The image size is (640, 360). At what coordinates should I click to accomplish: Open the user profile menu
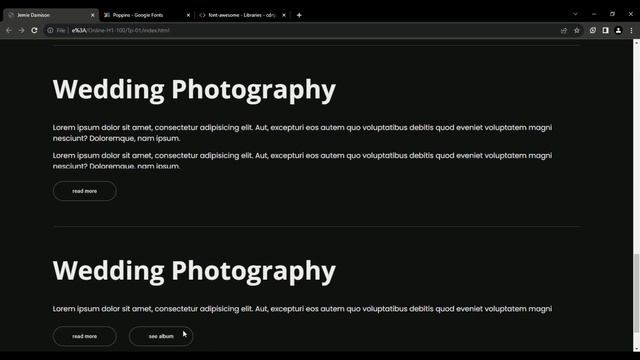pyautogui.click(x=618, y=30)
